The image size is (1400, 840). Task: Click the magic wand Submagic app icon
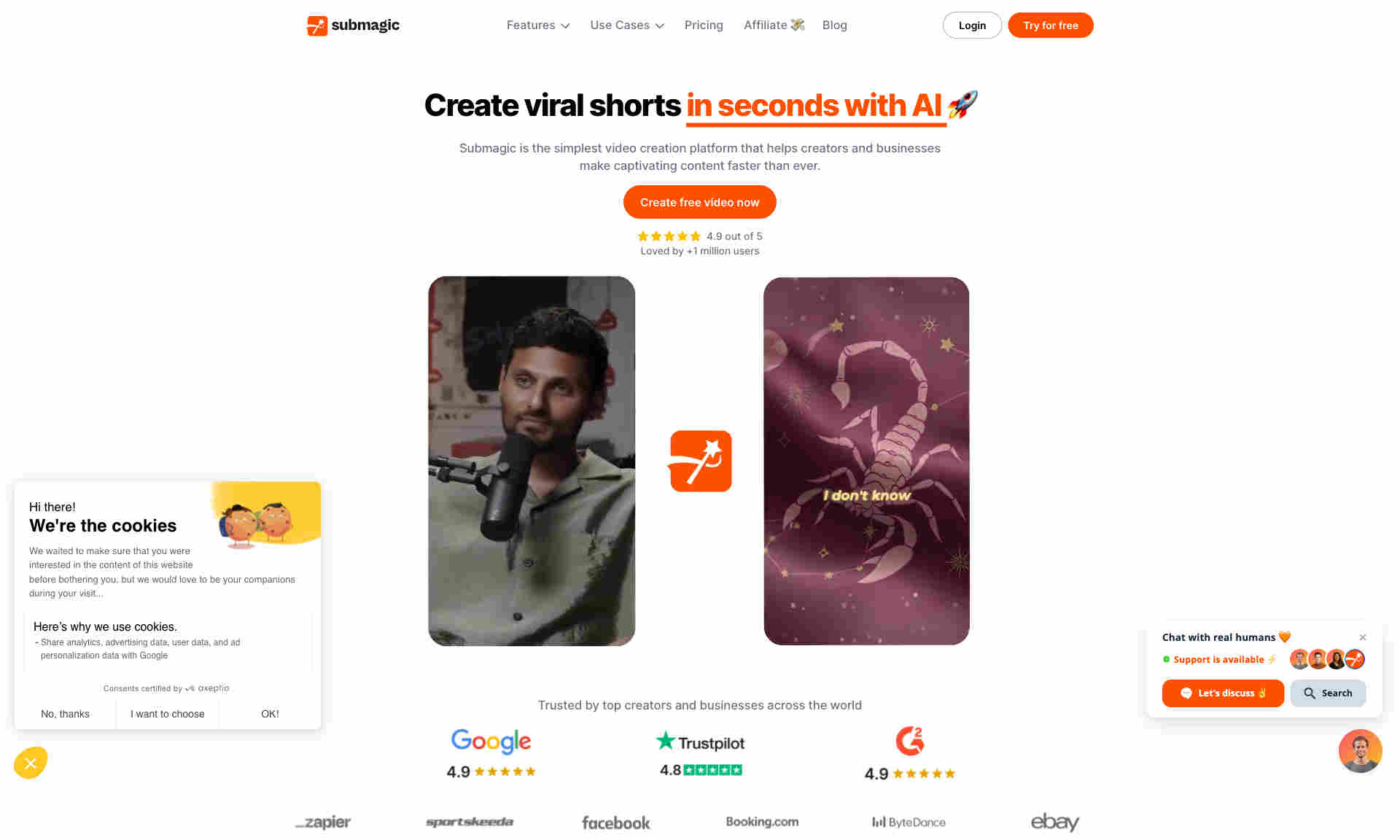(x=700, y=461)
